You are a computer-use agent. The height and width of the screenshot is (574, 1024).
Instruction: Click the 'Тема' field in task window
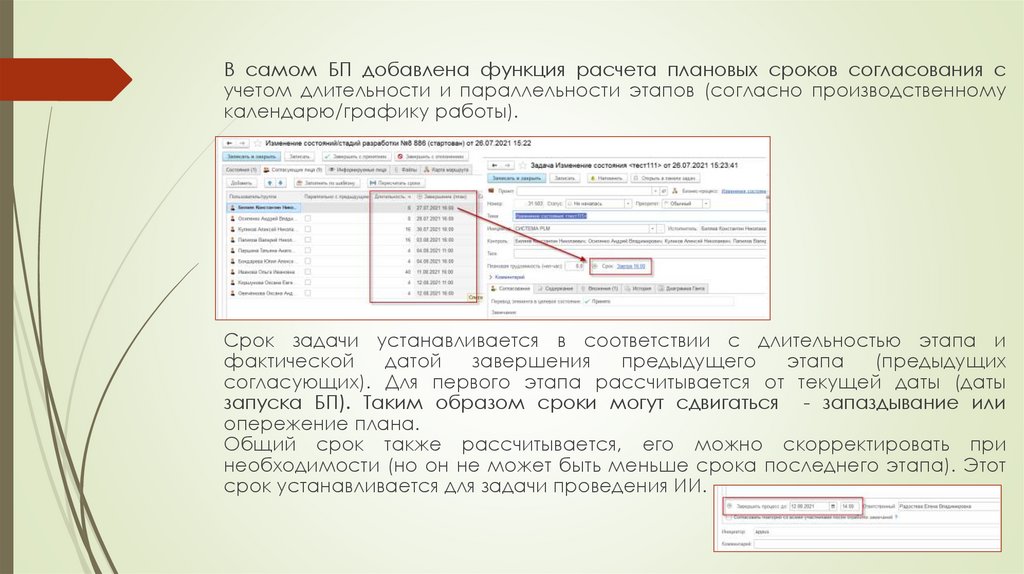point(639,216)
